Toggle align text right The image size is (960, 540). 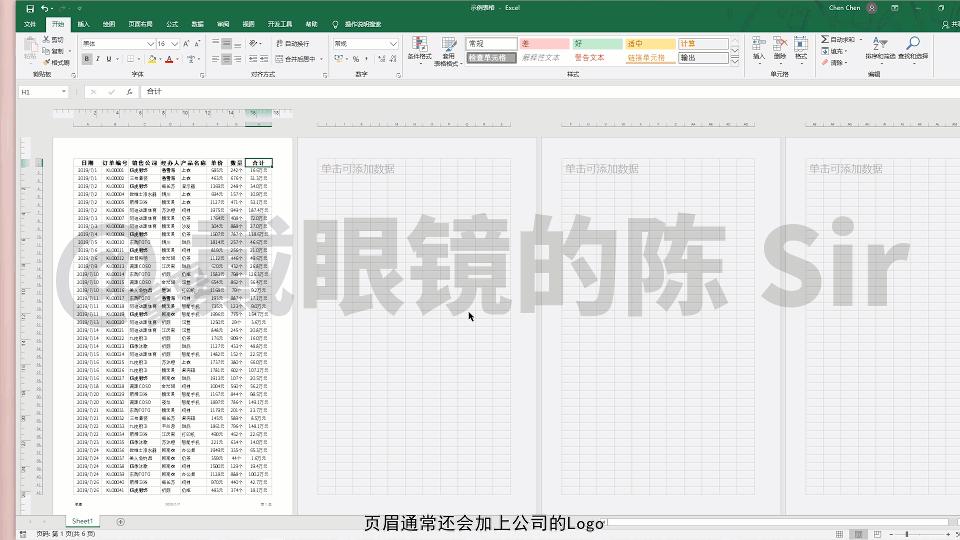[238, 59]
